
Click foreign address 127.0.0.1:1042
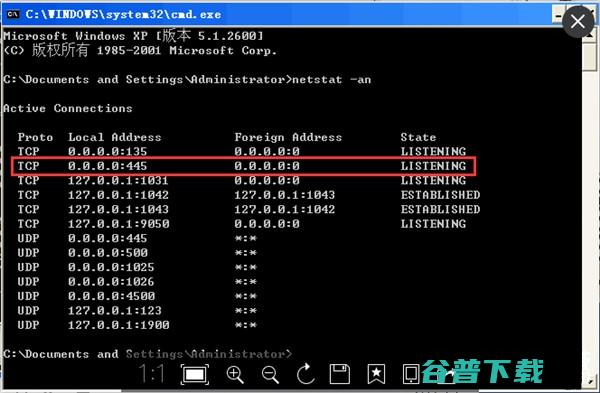pos(285,209)
